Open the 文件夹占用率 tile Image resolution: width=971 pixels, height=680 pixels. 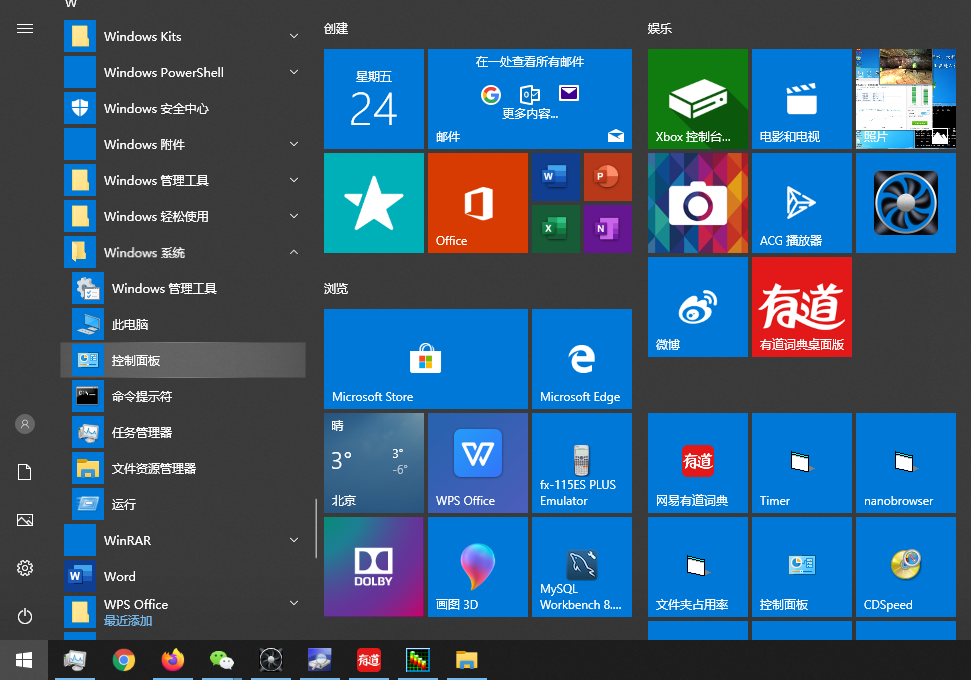coord(698,567)
